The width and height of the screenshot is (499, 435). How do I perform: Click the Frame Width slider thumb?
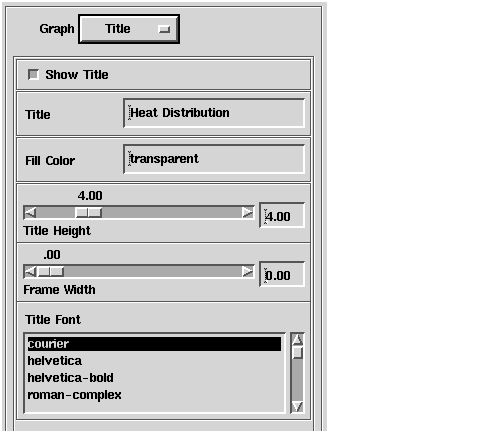(x=50, y=271)
